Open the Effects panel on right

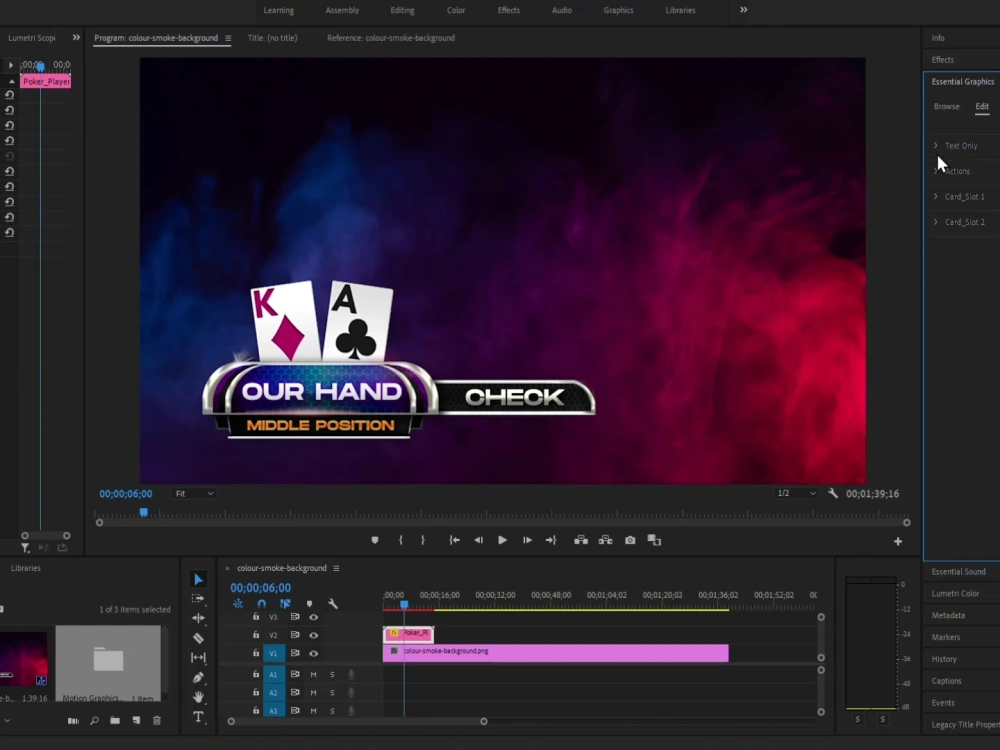[x=943, y=59]
